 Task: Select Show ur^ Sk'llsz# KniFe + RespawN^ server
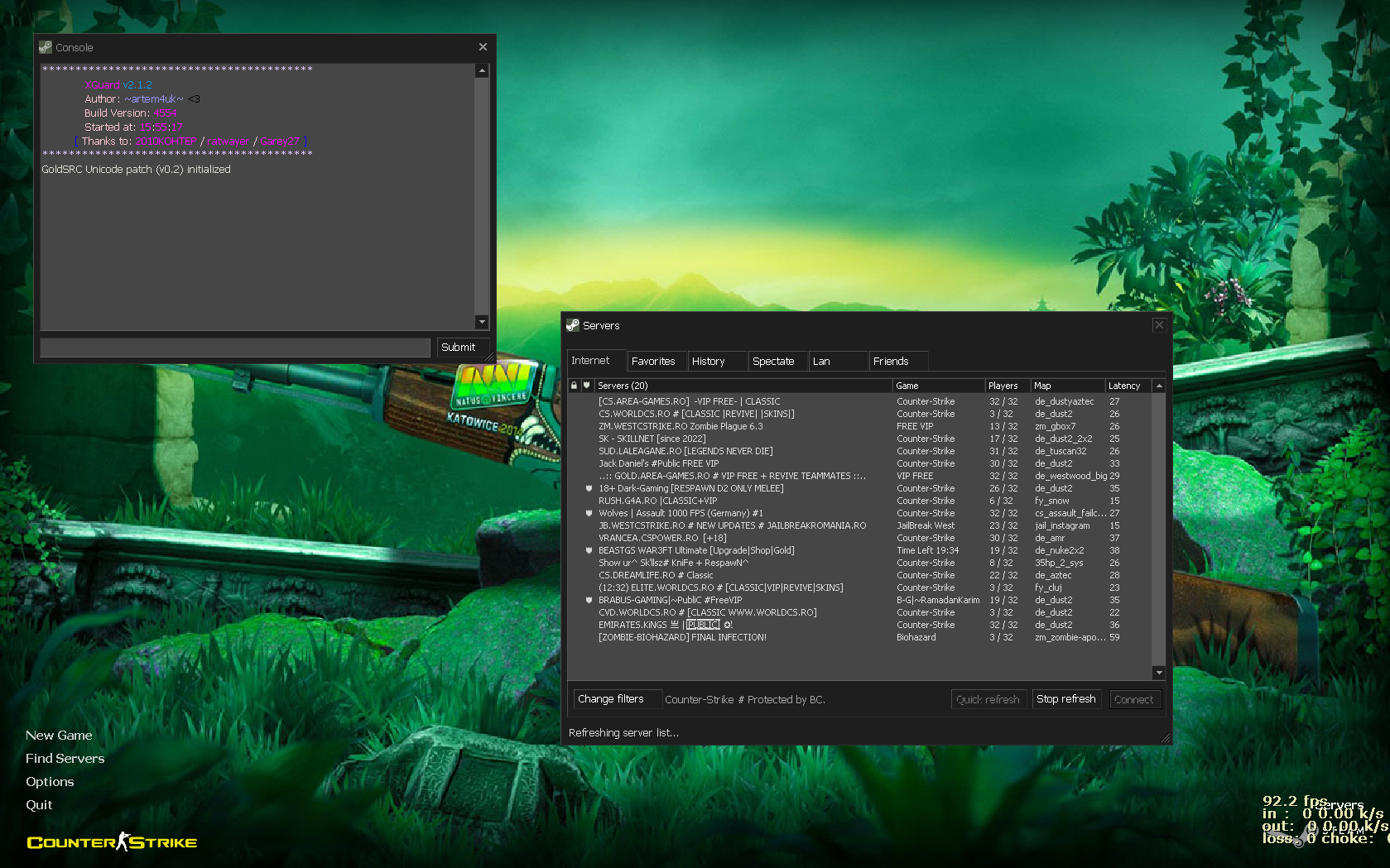(x=859, y=563)
